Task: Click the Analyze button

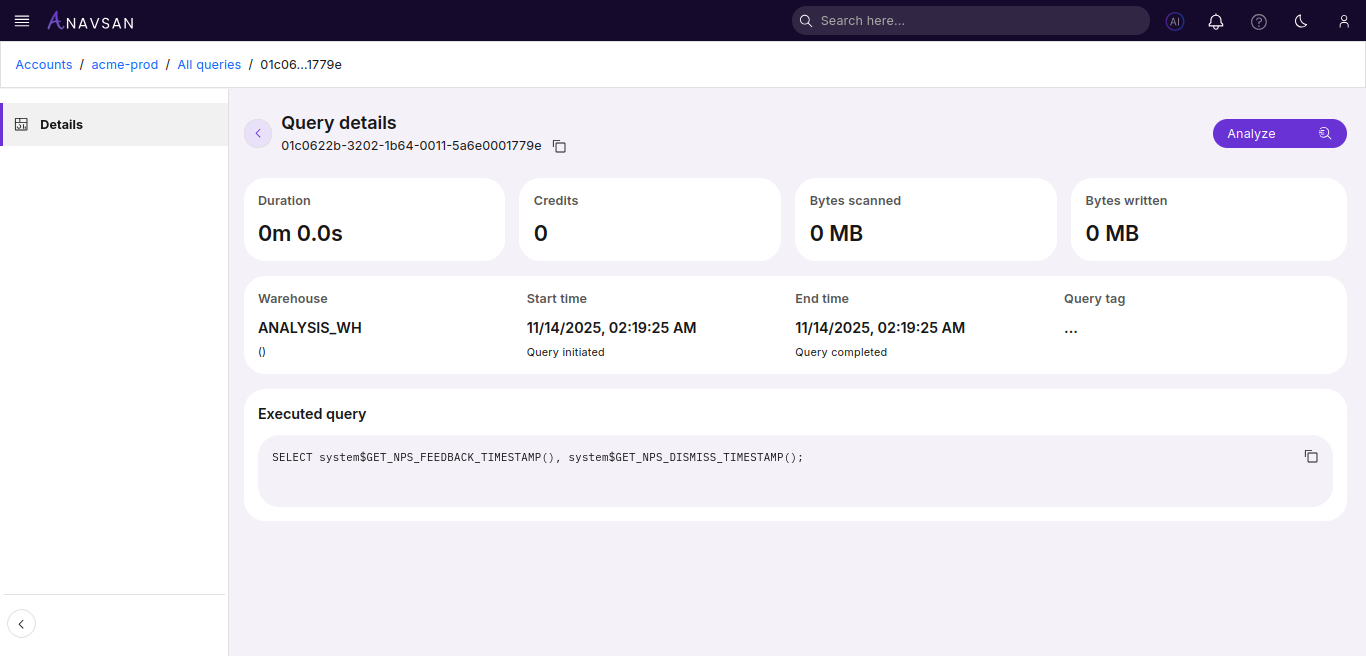Action: coord(1252,133)
